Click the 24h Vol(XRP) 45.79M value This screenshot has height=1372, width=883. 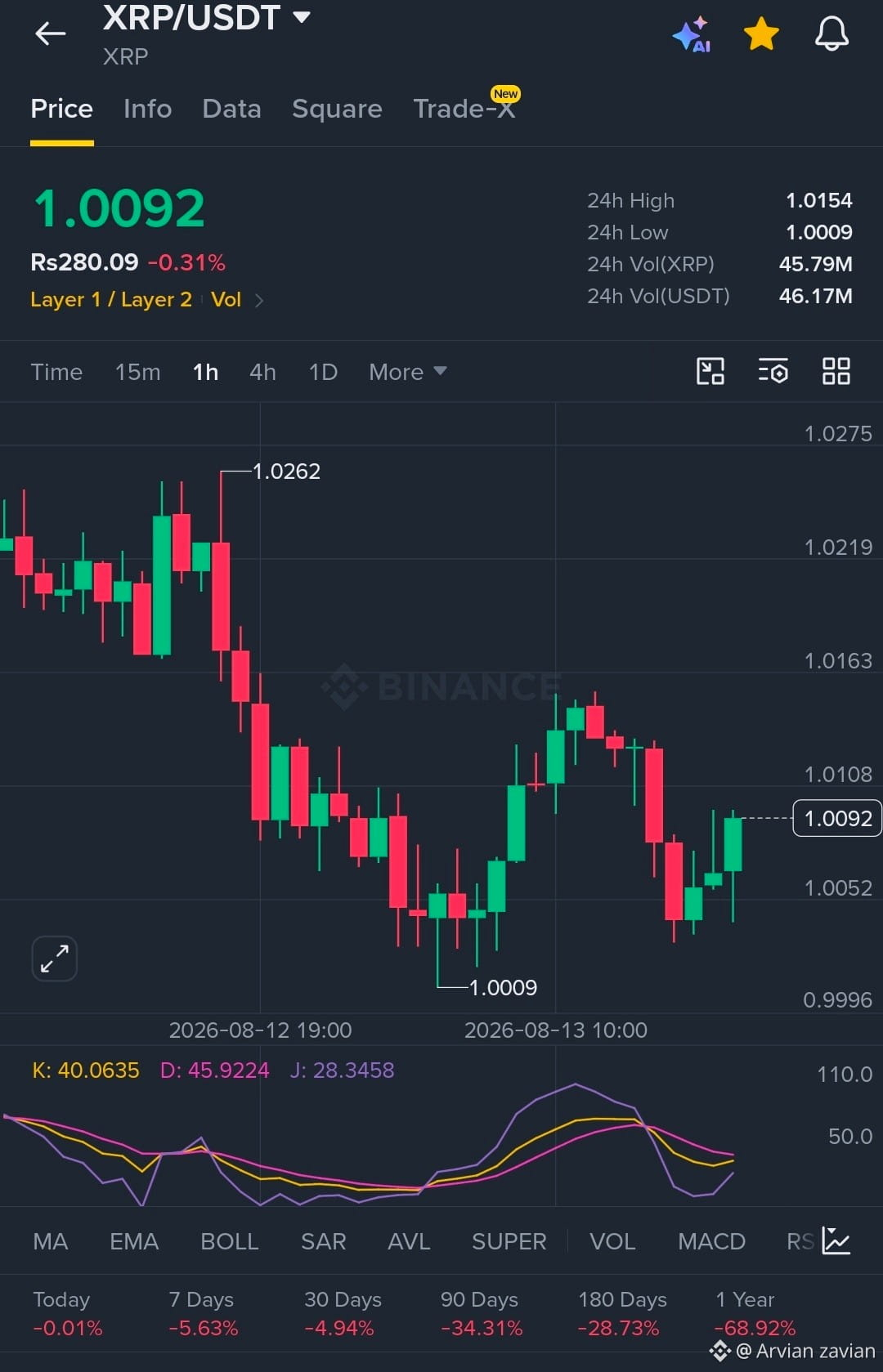point(815,264)
